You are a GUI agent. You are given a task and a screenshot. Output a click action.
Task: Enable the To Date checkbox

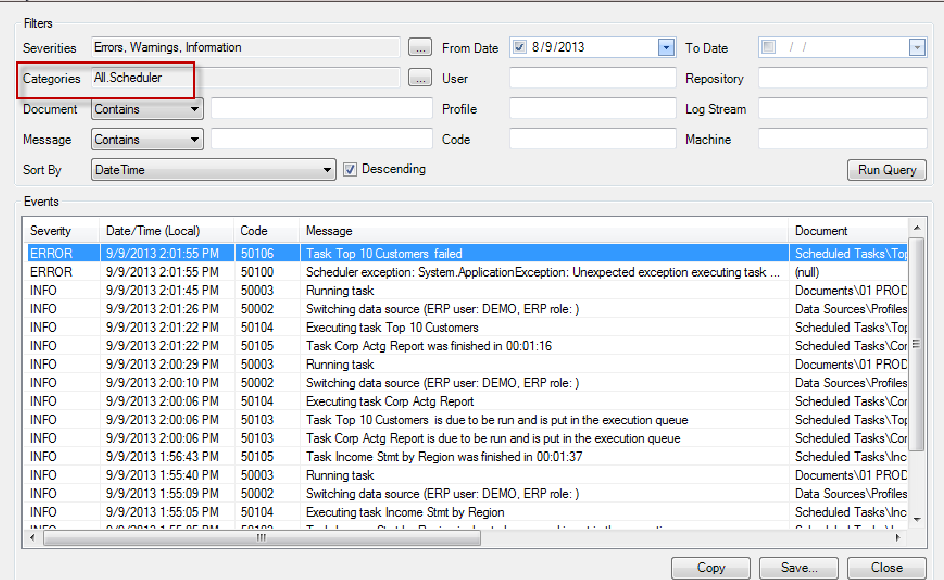(x=767, y=47)
